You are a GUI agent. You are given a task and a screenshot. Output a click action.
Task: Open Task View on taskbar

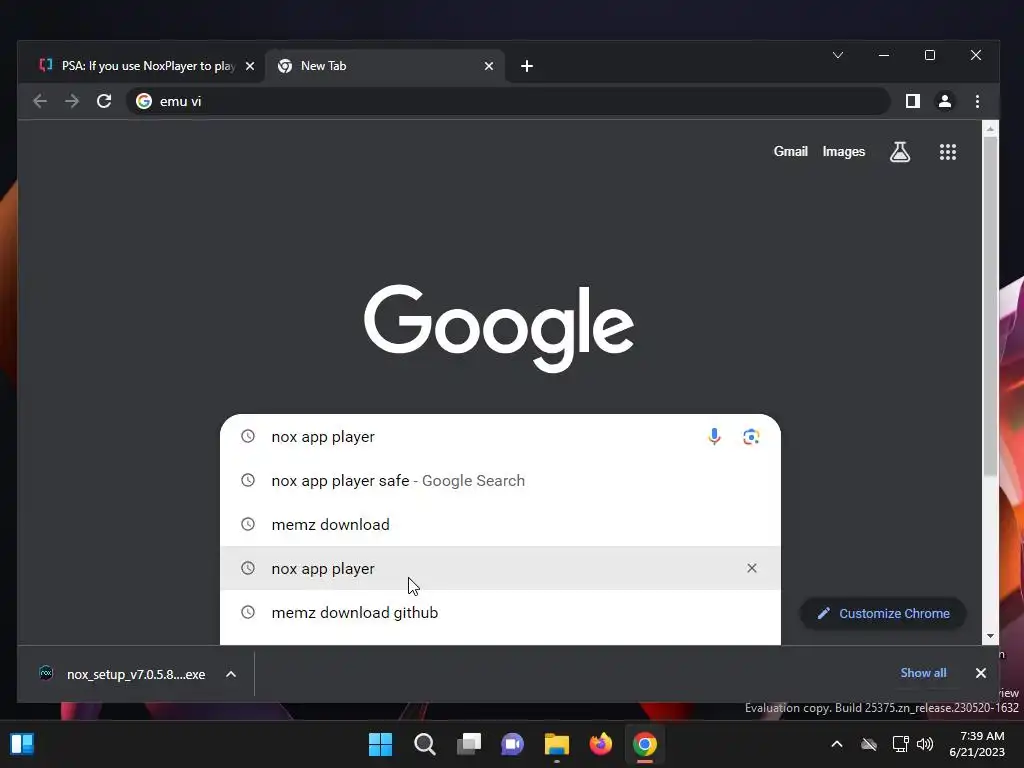468,744
